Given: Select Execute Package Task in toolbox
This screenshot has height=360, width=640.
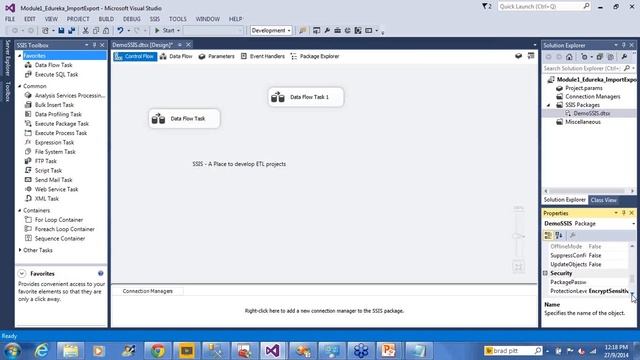Looking at the screenshot, I should click(61, 124).
